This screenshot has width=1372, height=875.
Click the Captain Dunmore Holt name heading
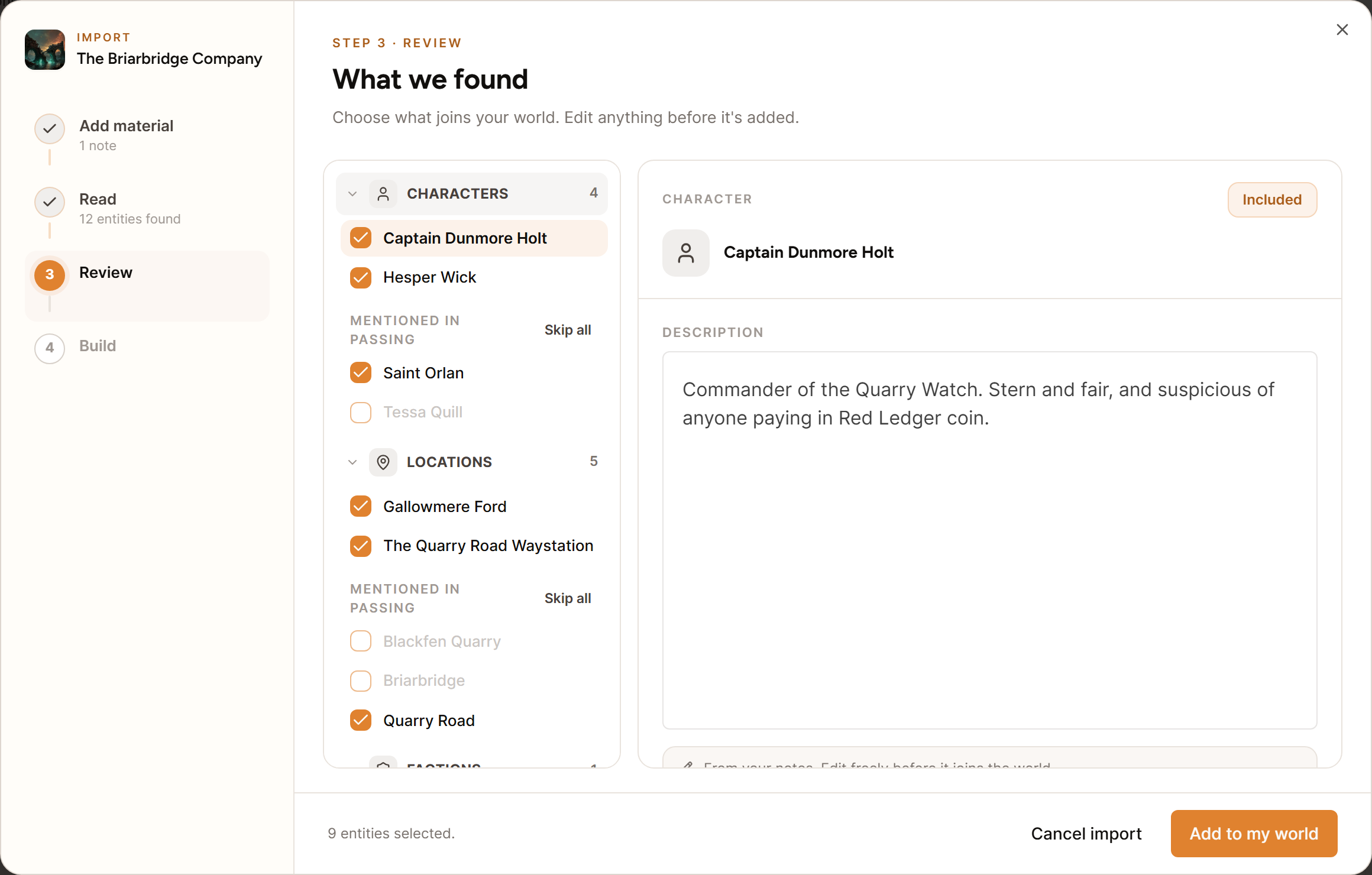[x=808, y=252]
